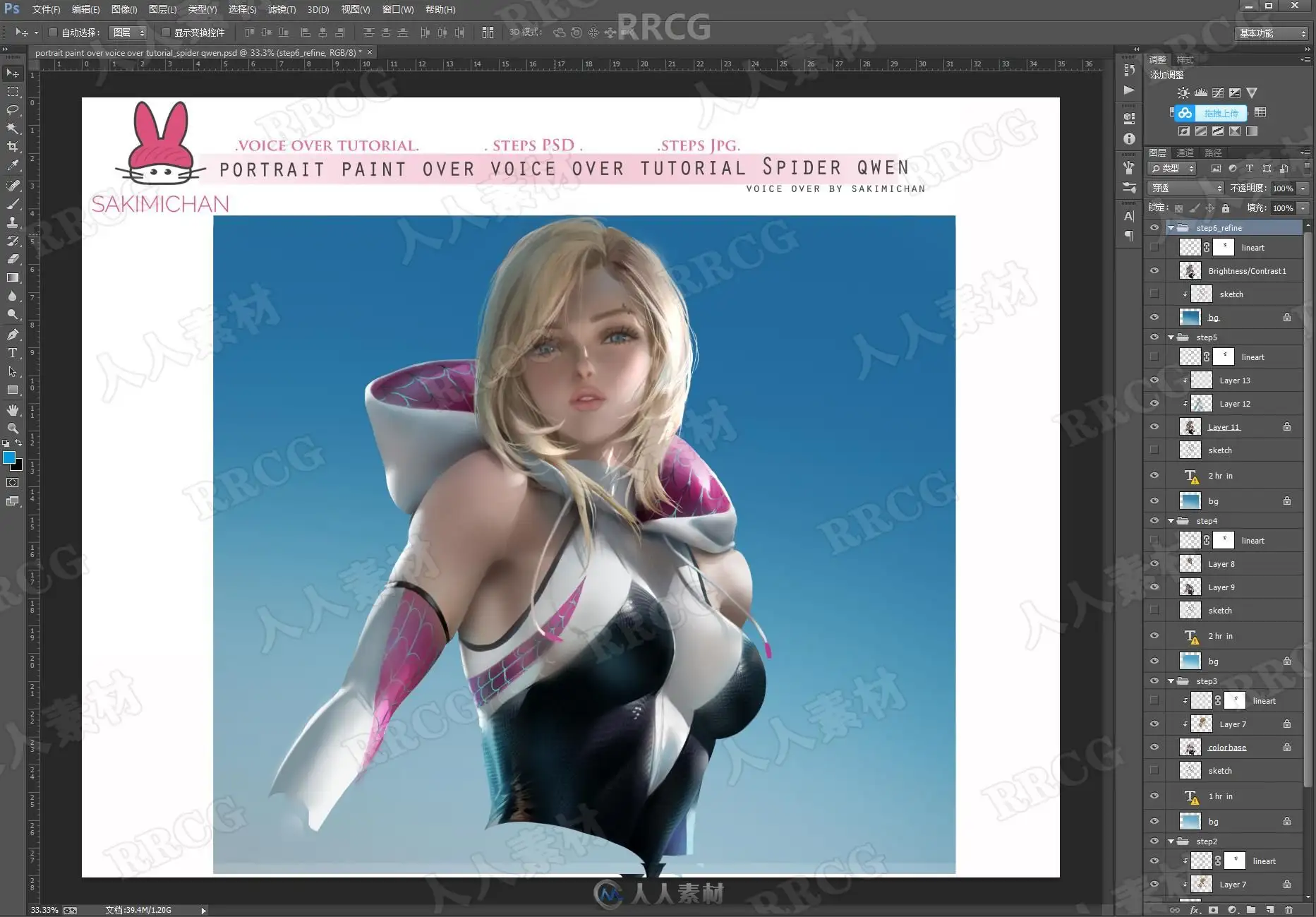
Task: Pick the Eyedropper tool
Action: click(13, 166)
